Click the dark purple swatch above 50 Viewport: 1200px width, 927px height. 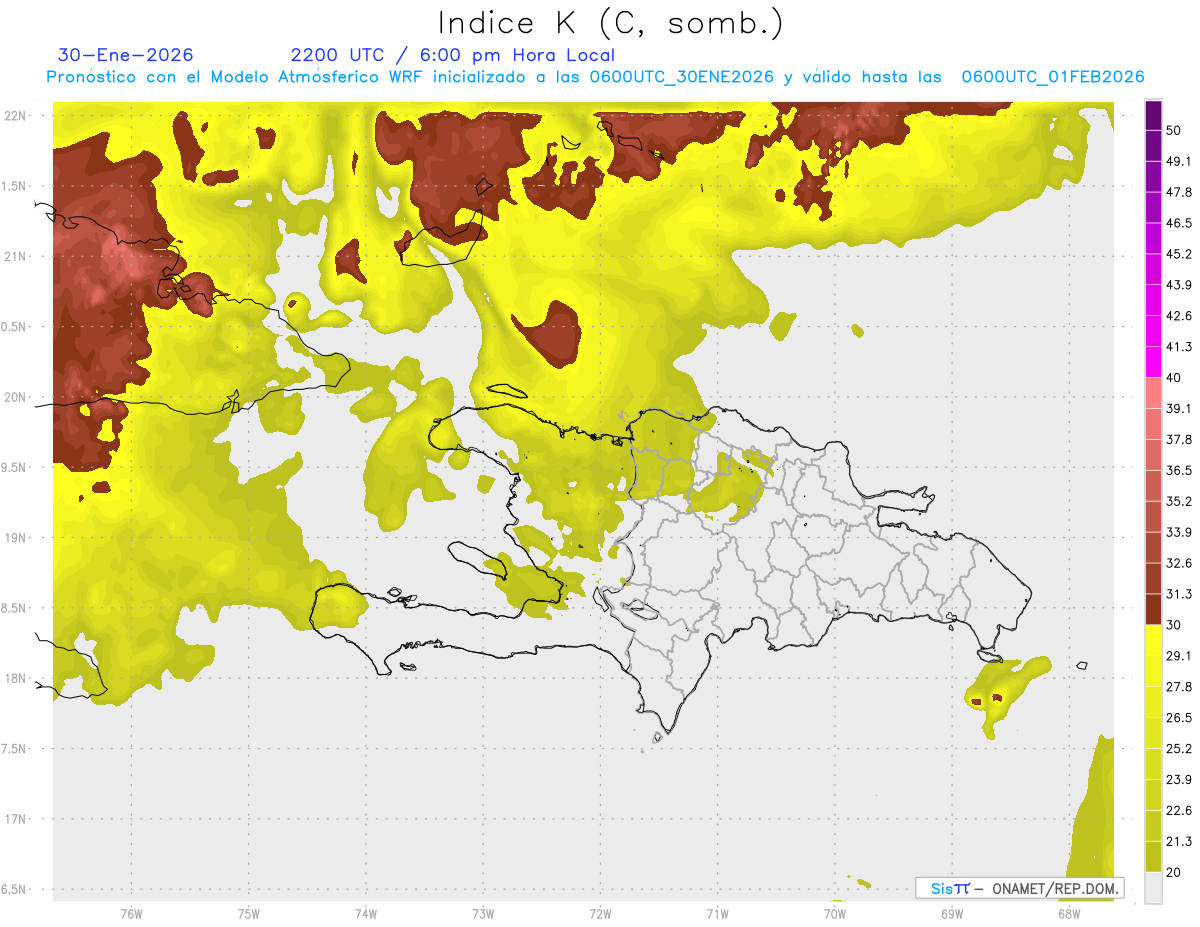pyautogui.click(x=1153, y=115)
